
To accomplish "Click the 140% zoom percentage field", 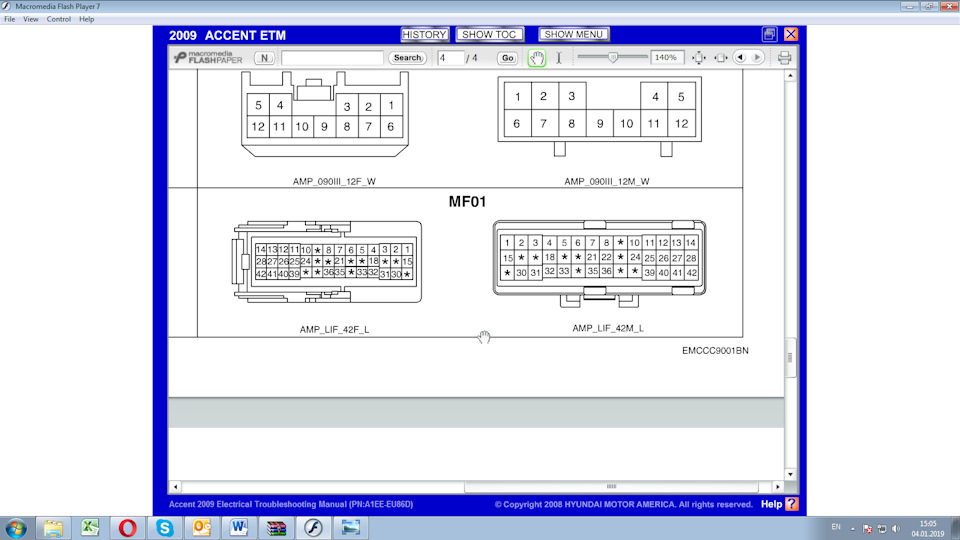I will click(666, 58).
